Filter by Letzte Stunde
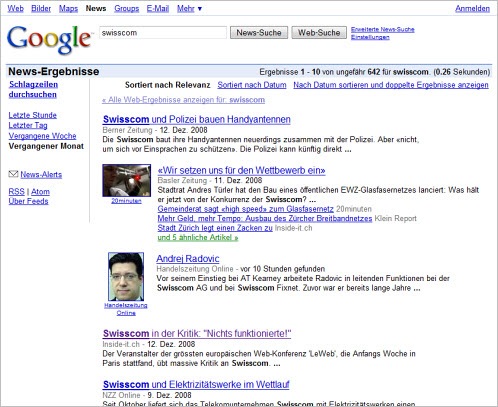The width and height of the screenshot is (498, 407). pyautogui.click(x=33, y=115)
